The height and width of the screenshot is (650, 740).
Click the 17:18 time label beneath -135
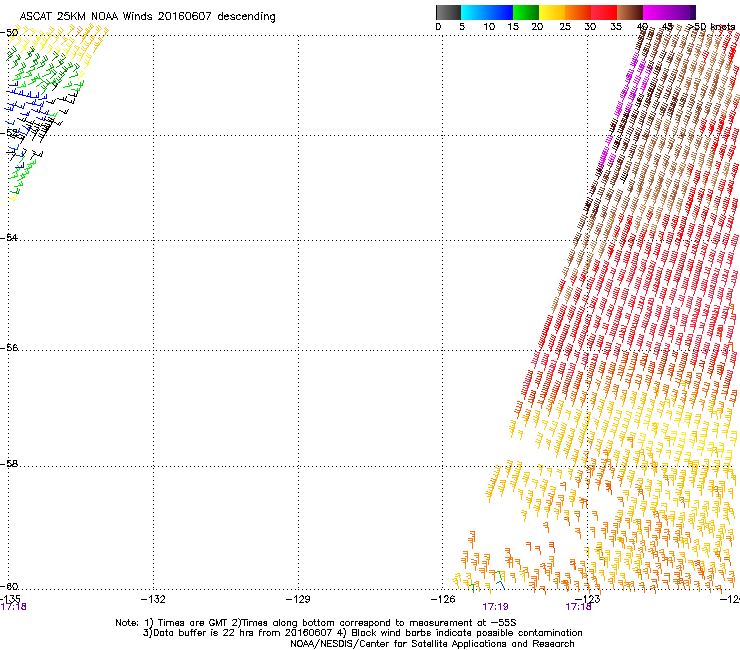(x=13, y=607)
